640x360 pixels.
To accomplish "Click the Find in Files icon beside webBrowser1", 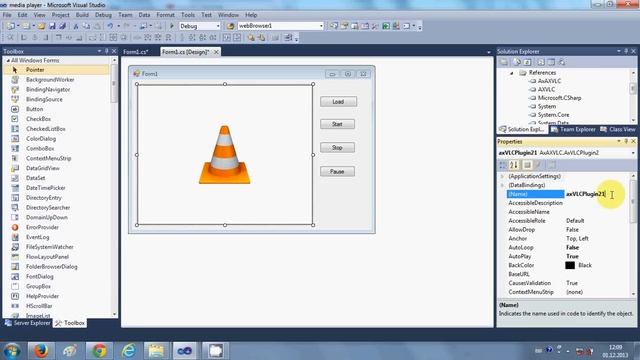I will point(231,26).
